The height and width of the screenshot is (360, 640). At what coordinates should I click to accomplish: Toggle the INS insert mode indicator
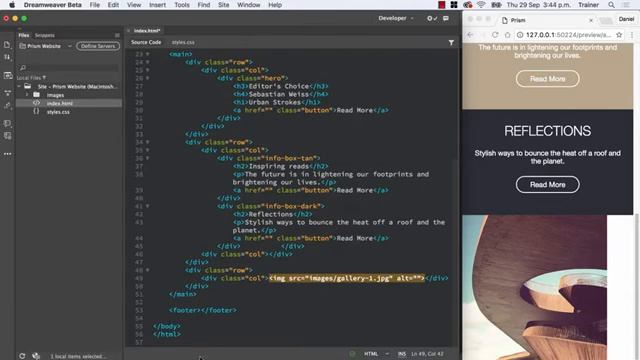point(402,354)
